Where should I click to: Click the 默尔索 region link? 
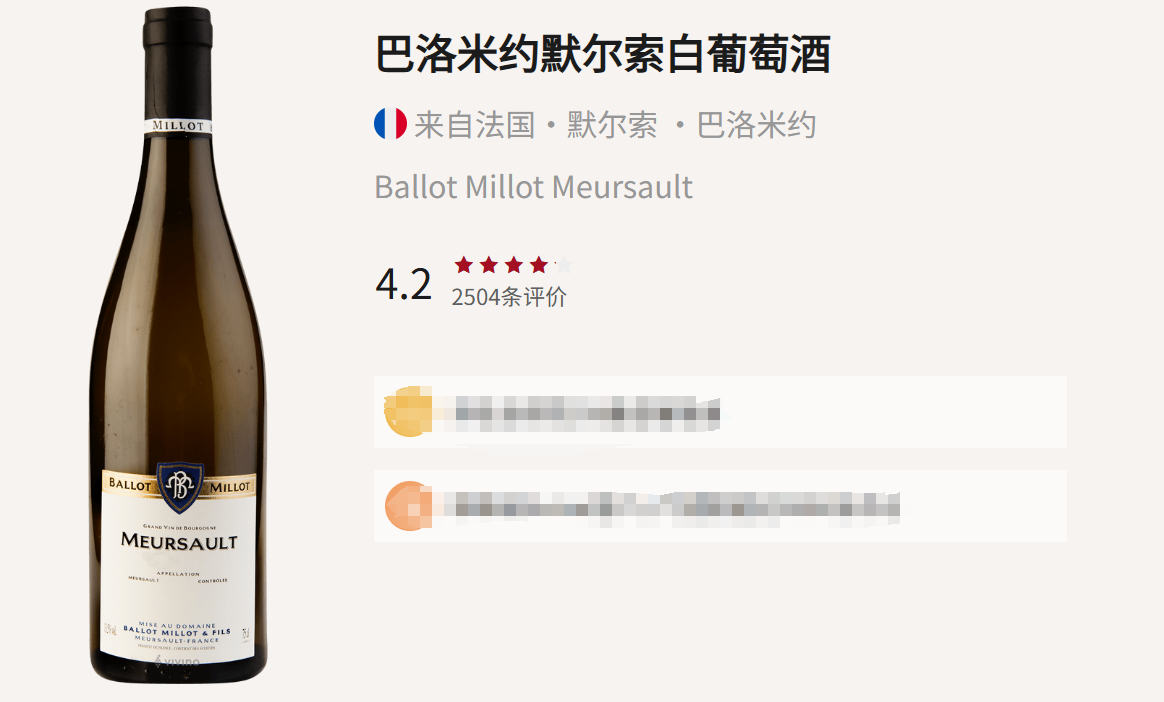point(612,125)
